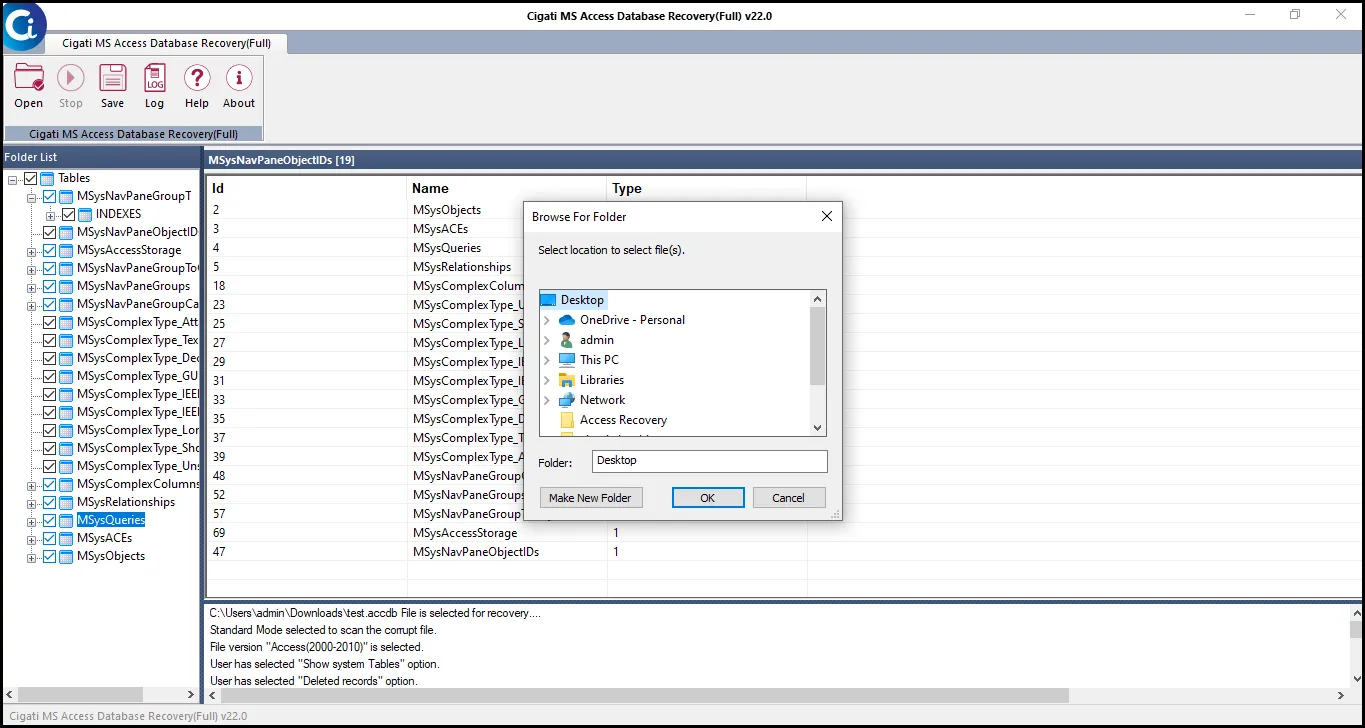Close the Browse For Folder dialog
Screen dimensions: 1365x728
827,216
